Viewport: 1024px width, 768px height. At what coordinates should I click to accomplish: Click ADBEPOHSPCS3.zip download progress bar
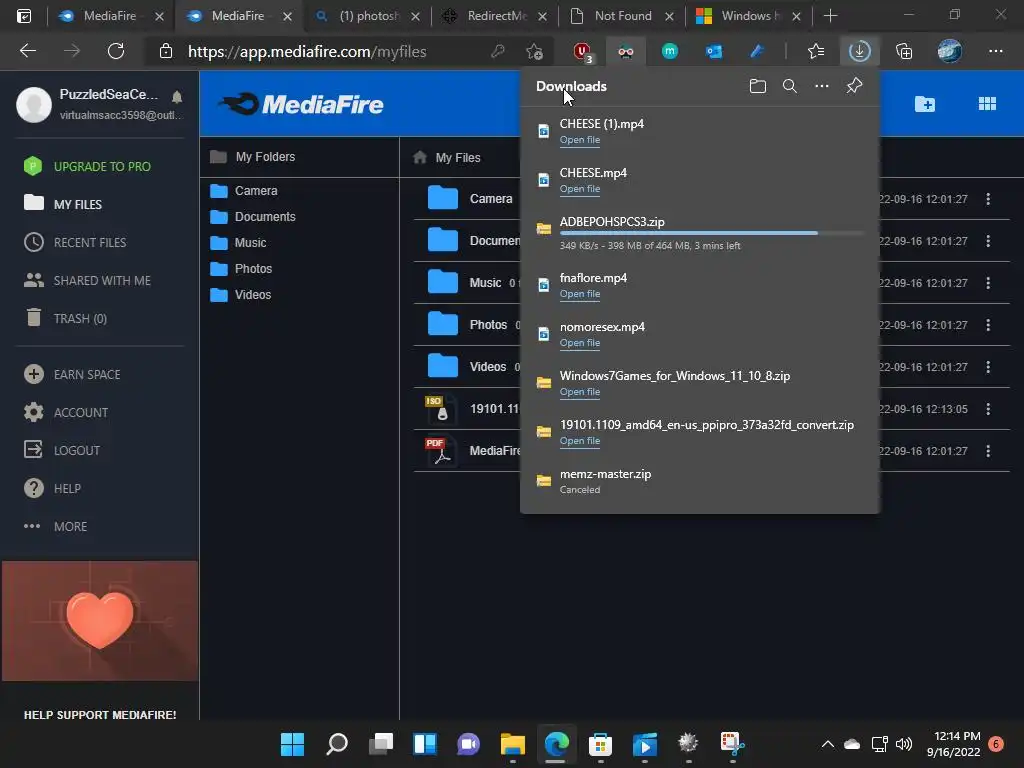click(711, 233)
